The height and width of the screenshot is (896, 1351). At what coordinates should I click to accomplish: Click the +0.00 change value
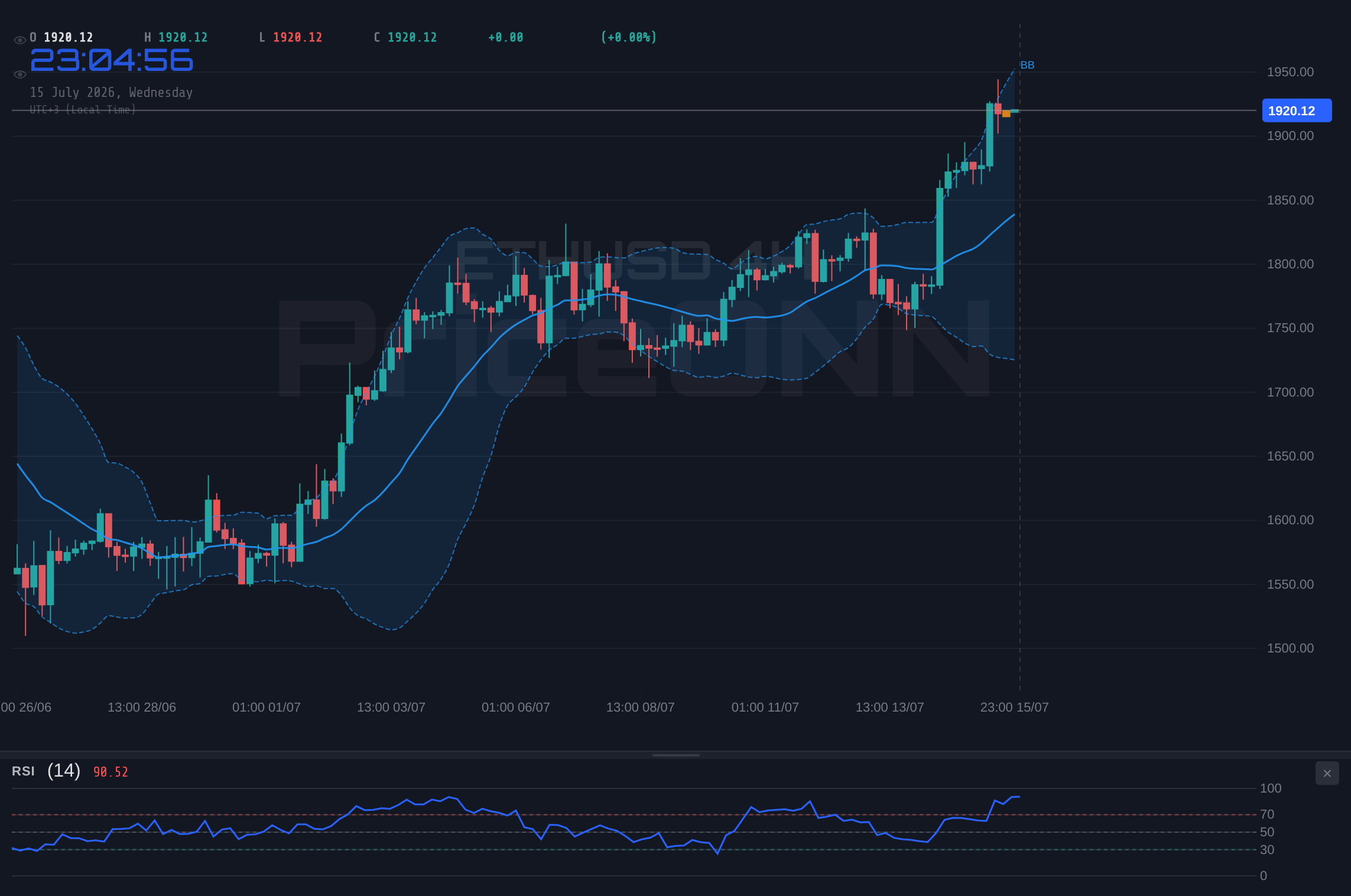tap(506, 37)
